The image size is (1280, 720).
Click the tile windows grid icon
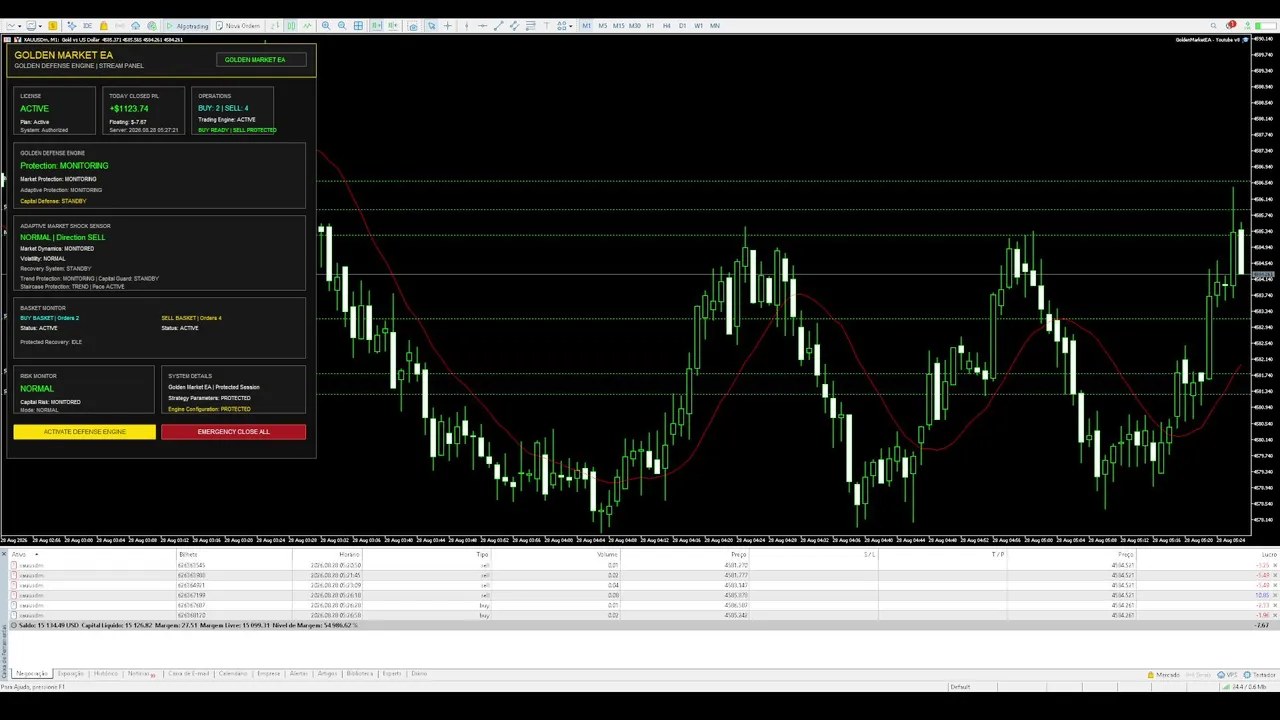tap(359, 26)
